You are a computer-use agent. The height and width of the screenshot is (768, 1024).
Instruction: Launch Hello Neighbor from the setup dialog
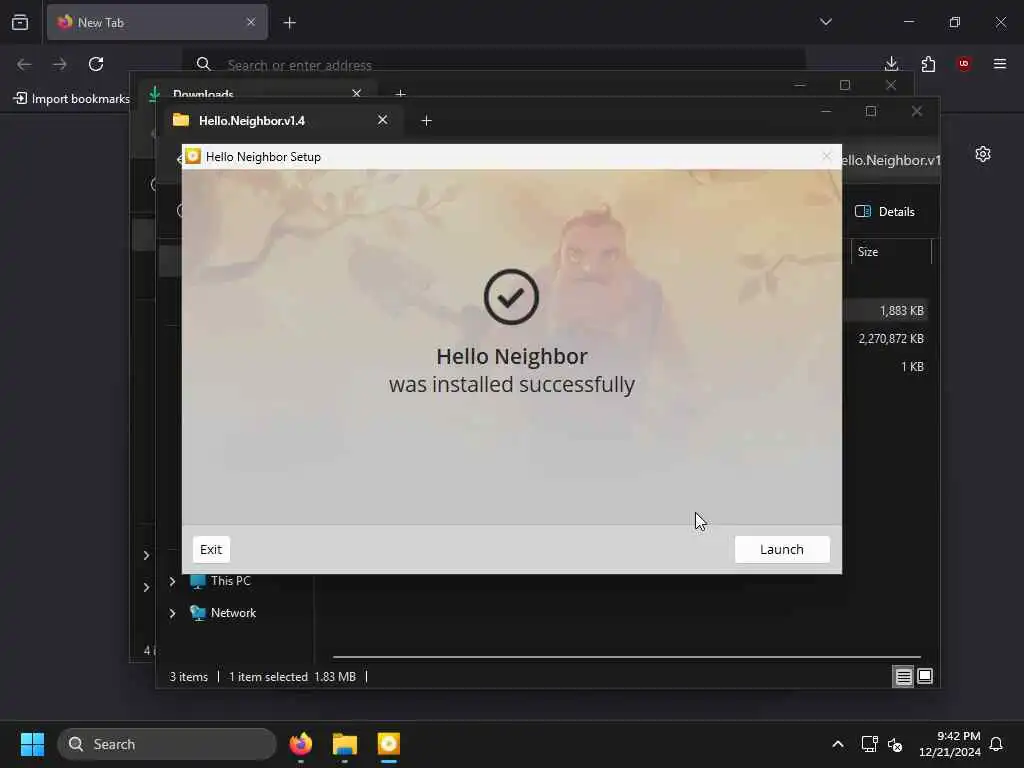pyautogui.click(x=782, y=549)
